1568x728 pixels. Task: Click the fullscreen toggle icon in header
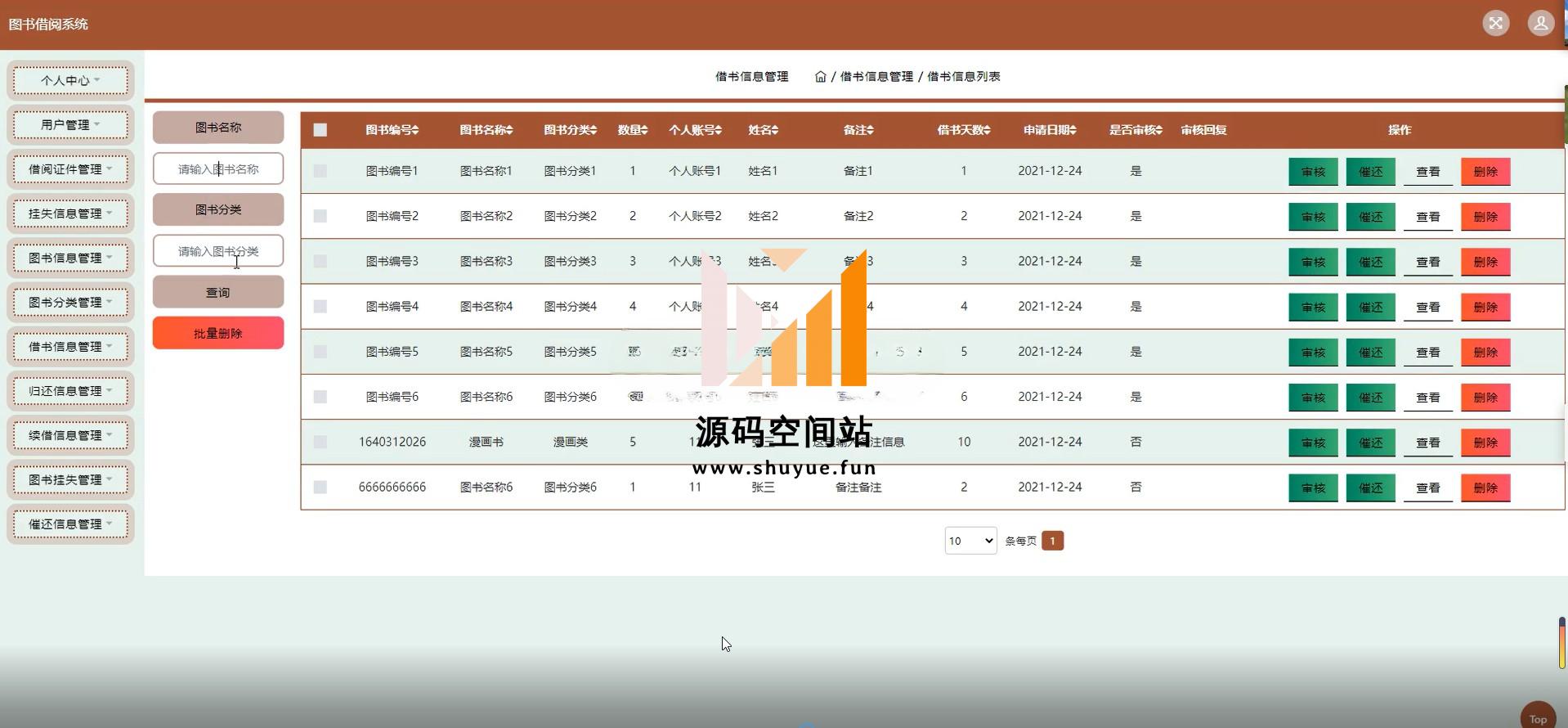pyautogui.click(x=1495, y=23)
